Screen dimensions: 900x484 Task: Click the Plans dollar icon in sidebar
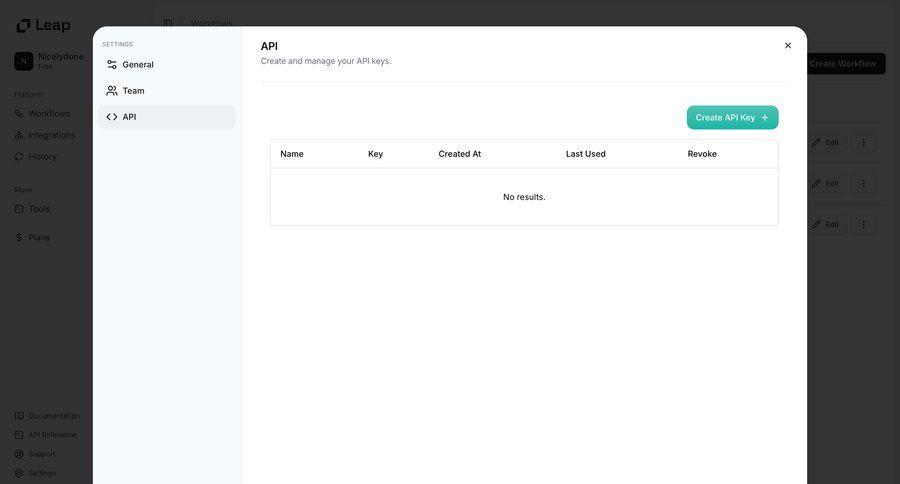click(x=19, y=237)
